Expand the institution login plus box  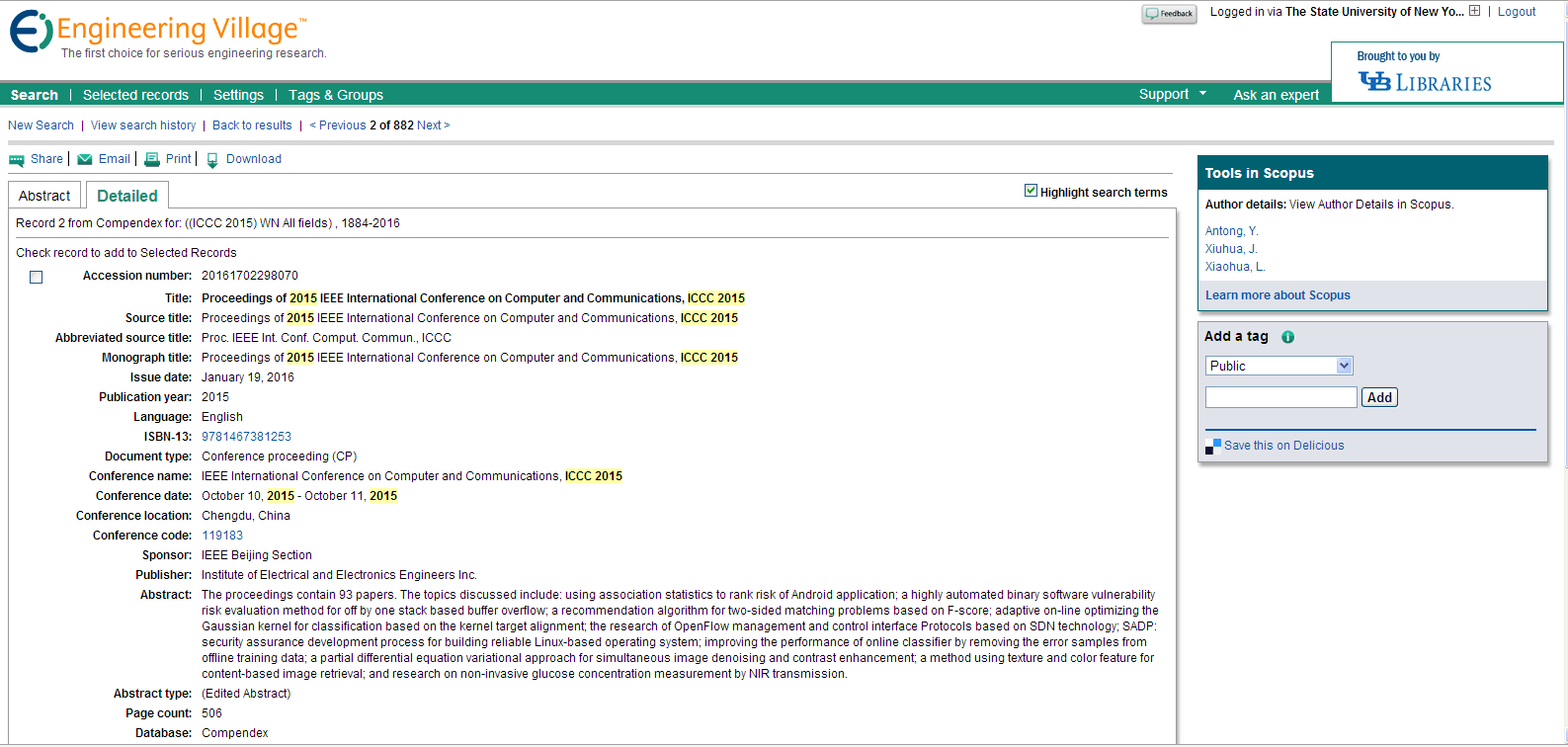pyautogui.click(x=1475, y=11)
